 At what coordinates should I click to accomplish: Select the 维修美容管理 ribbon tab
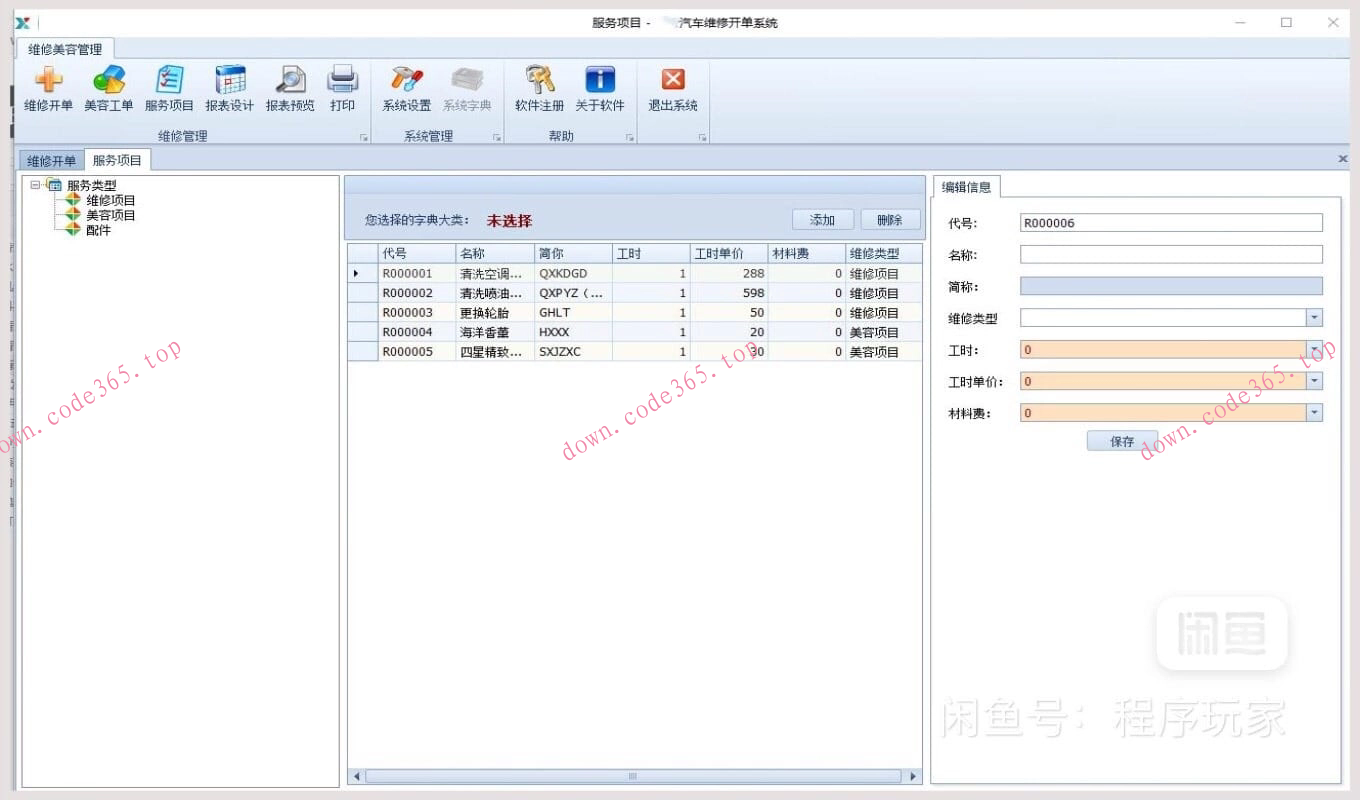[65, 49]
